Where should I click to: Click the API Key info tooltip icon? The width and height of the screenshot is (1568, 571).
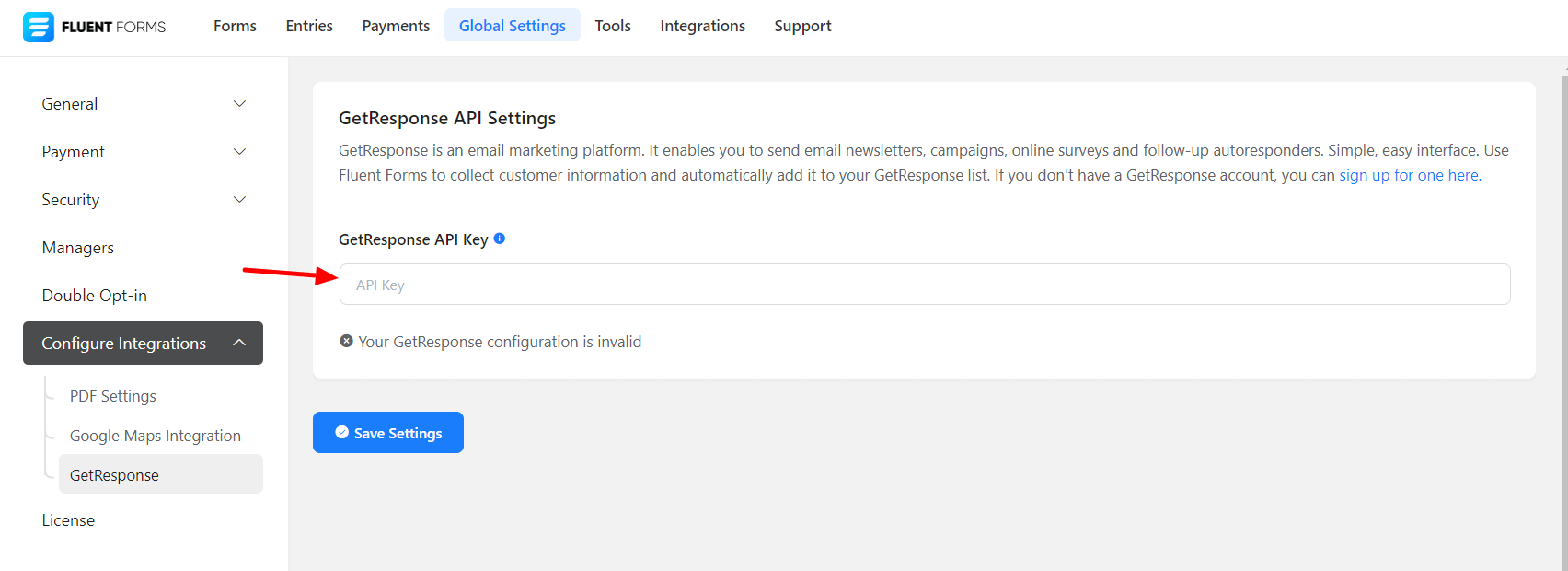pos(500,239)
